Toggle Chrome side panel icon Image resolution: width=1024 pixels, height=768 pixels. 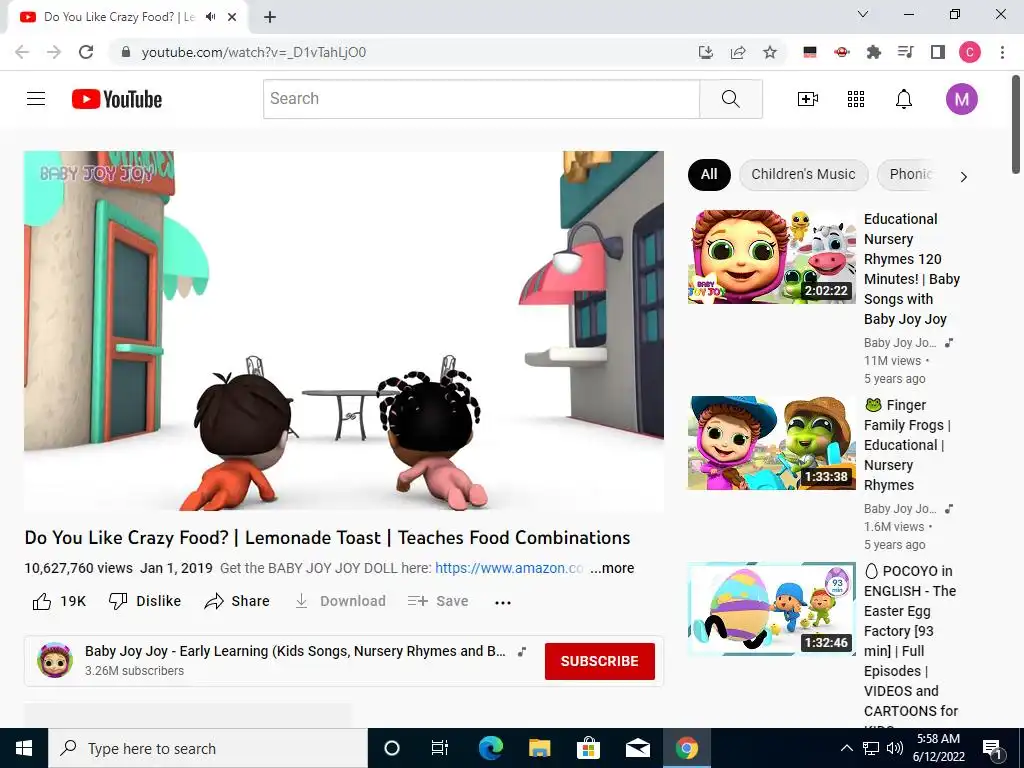point(938,52)
